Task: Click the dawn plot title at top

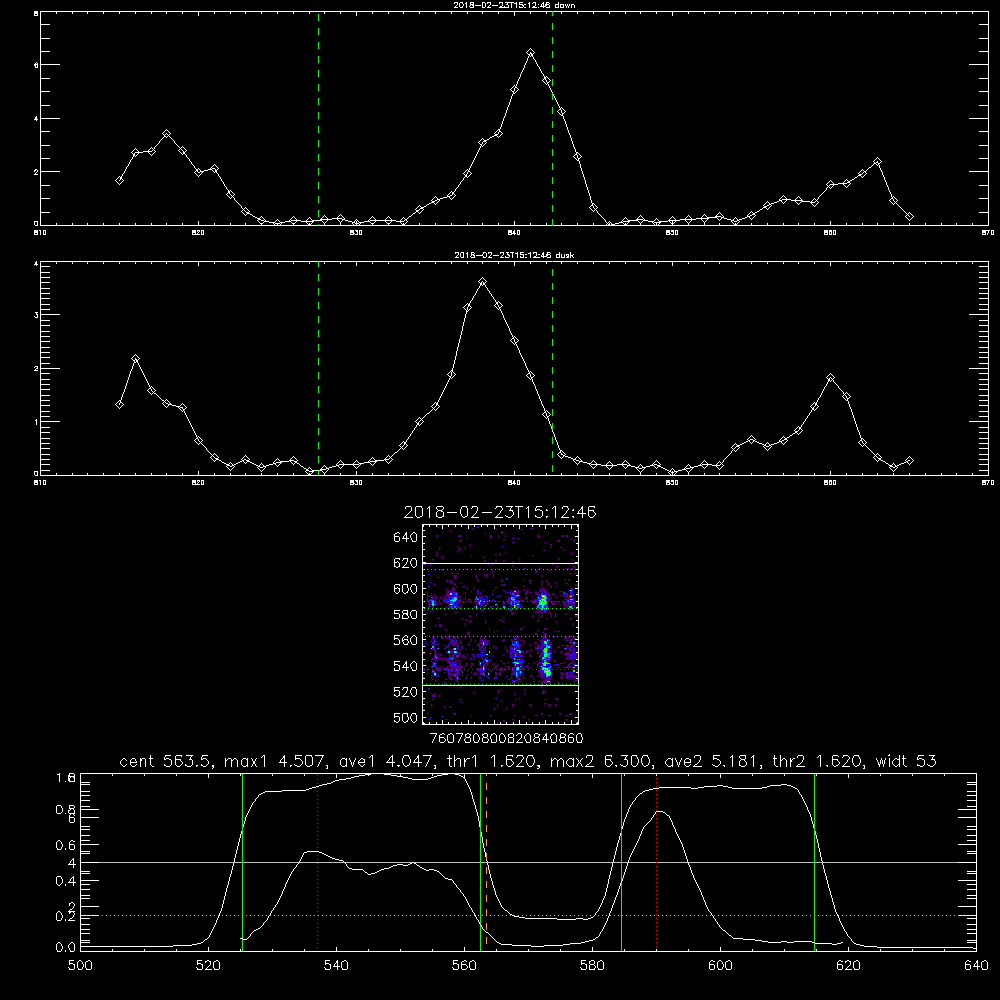Action: click(x=514, y=4)
